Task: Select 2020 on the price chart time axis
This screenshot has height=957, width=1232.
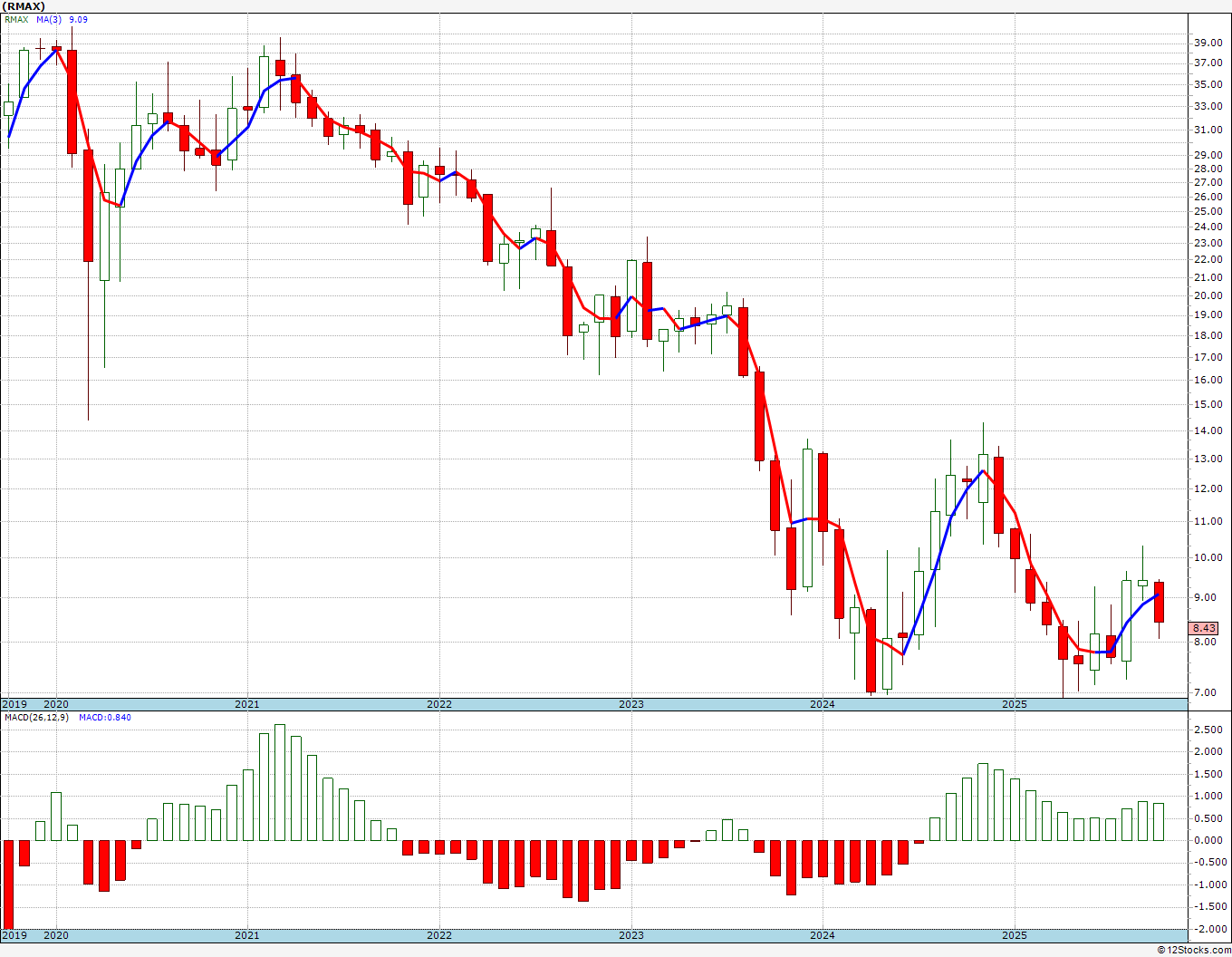Action: pos(56,704)
